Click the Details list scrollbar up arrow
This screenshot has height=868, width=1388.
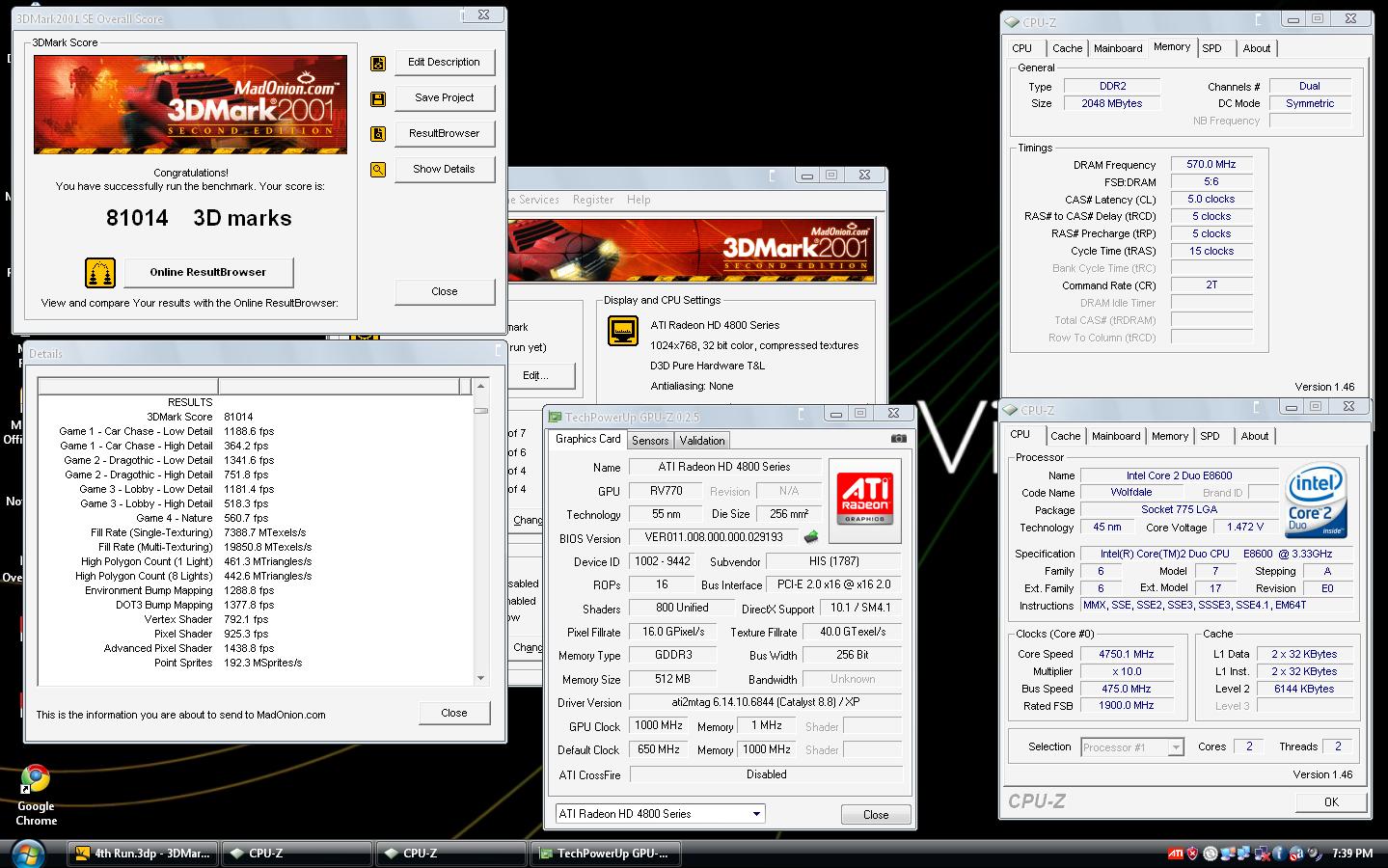click(x=481, y=387)
